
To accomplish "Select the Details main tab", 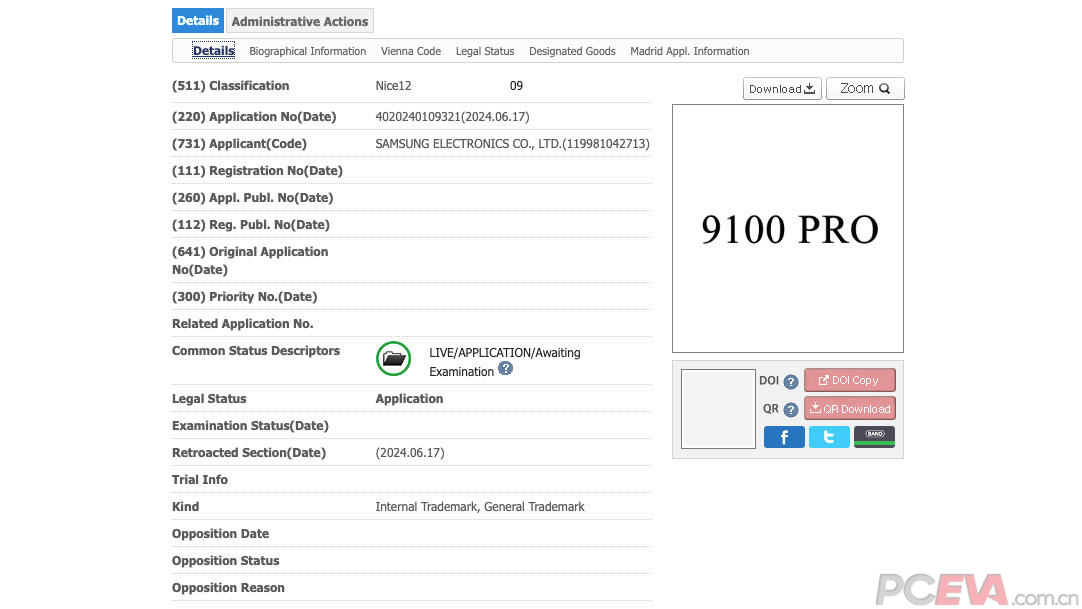I will coord(198,21).
